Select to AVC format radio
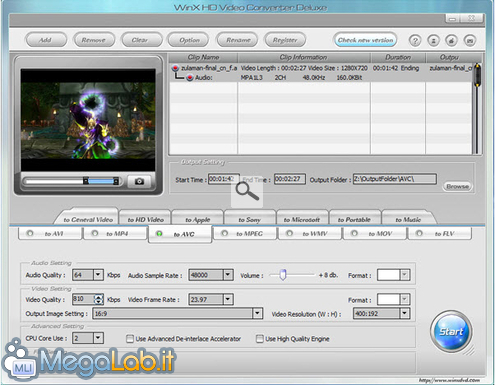The image size is (495, 385). click(159, 234)
